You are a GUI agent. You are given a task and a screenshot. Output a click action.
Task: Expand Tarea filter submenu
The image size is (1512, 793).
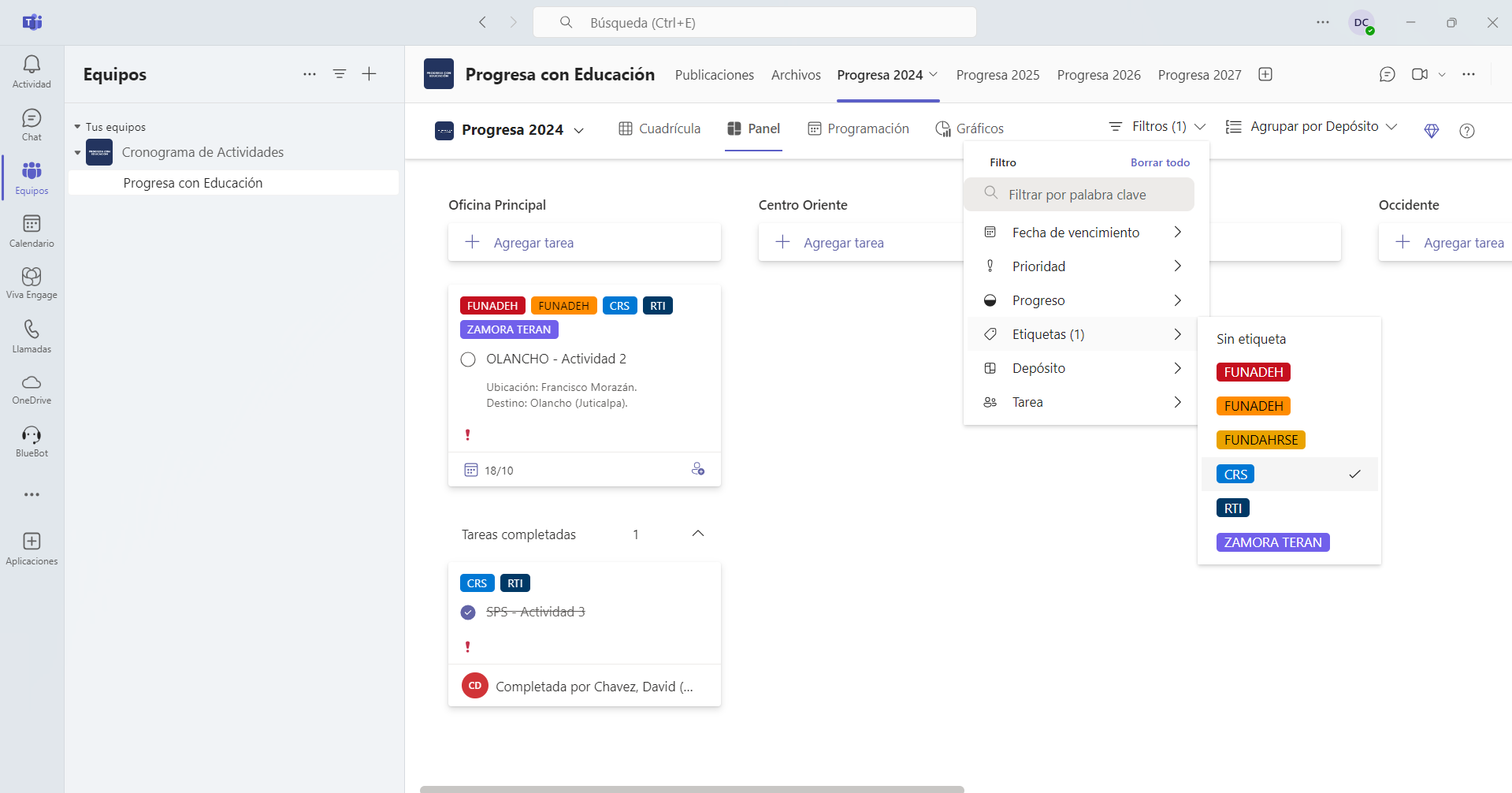click(x=1081, y=402)
